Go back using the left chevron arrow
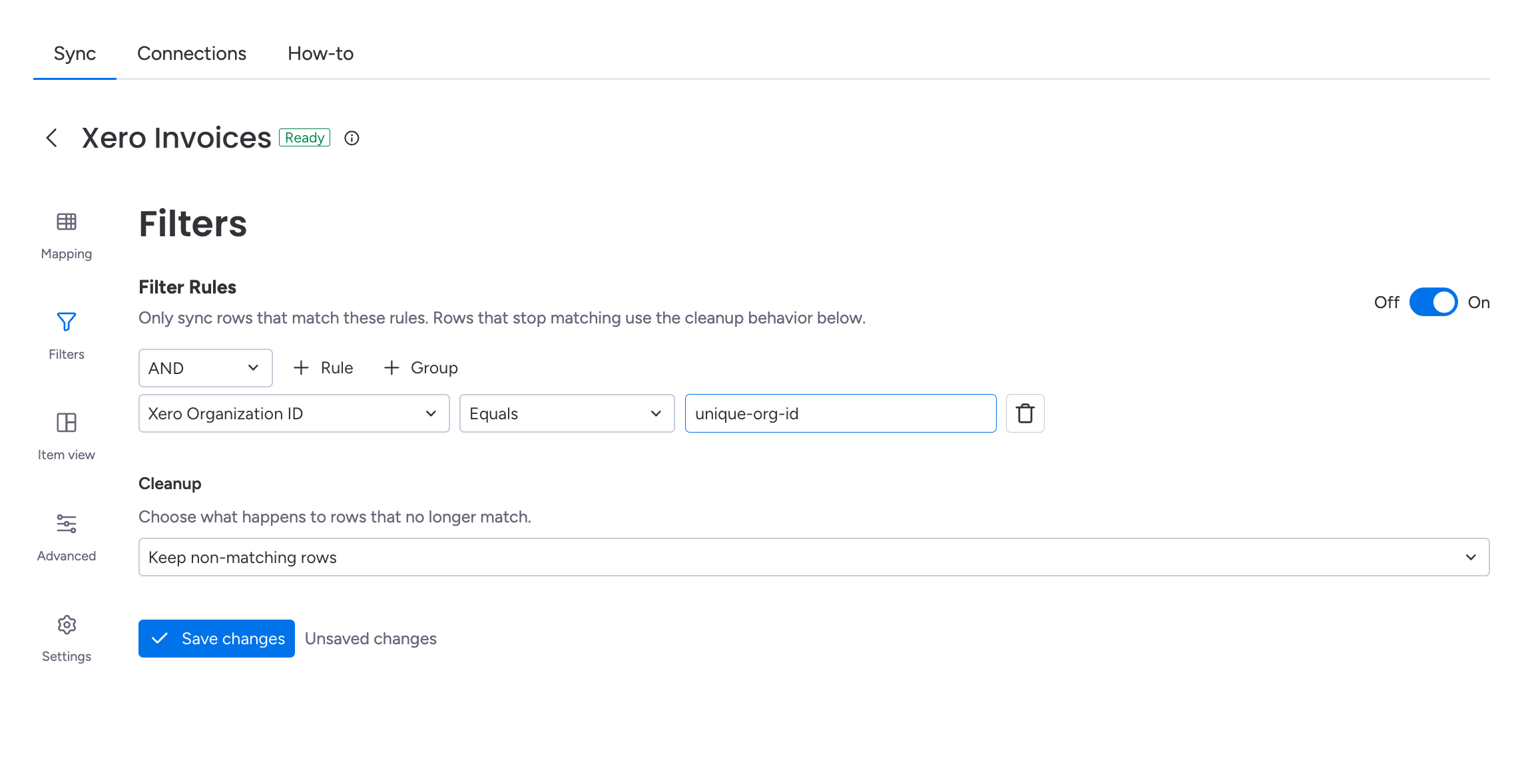 52,138
